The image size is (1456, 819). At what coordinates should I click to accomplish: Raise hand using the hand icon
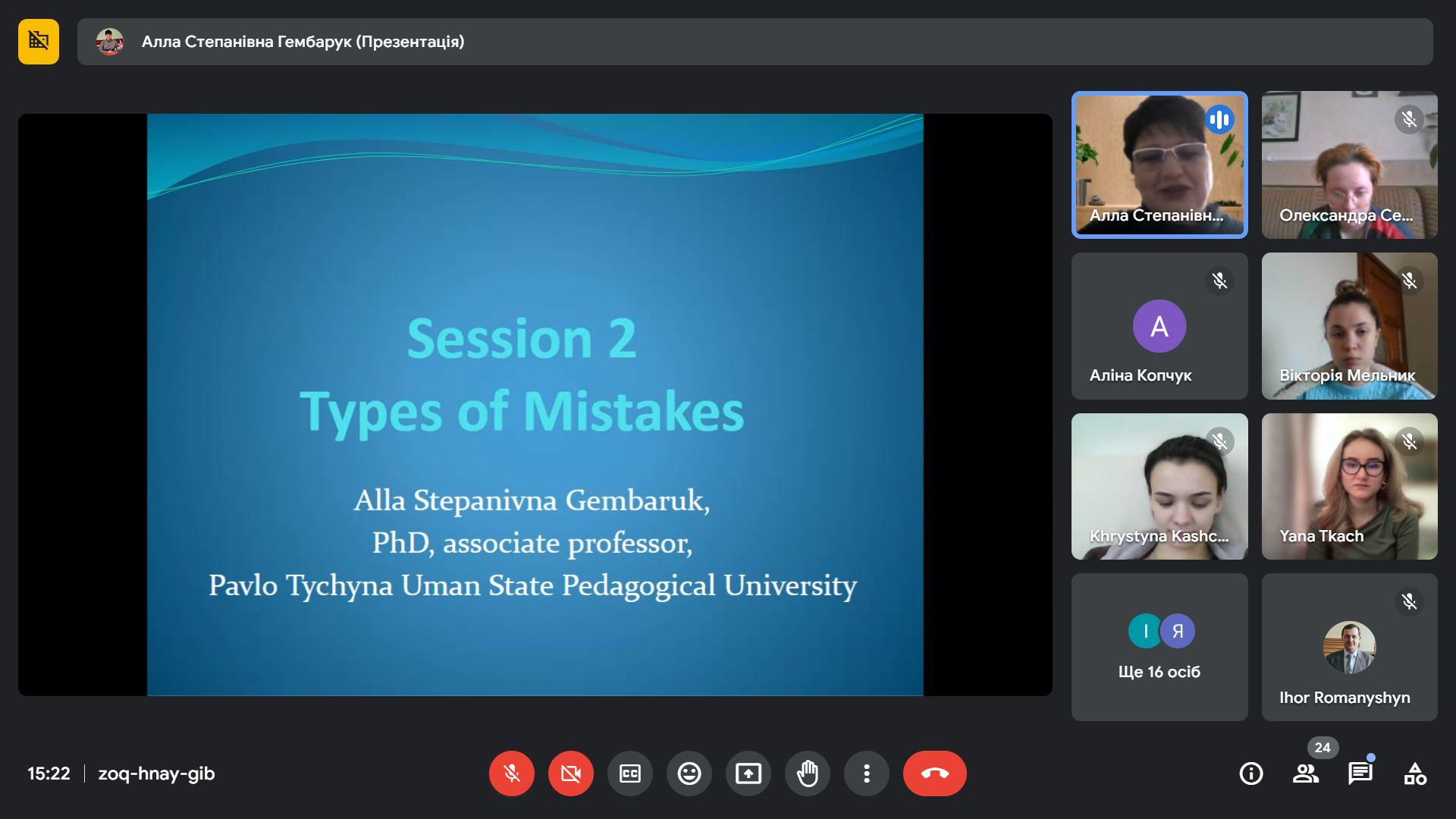coord(808,773)
